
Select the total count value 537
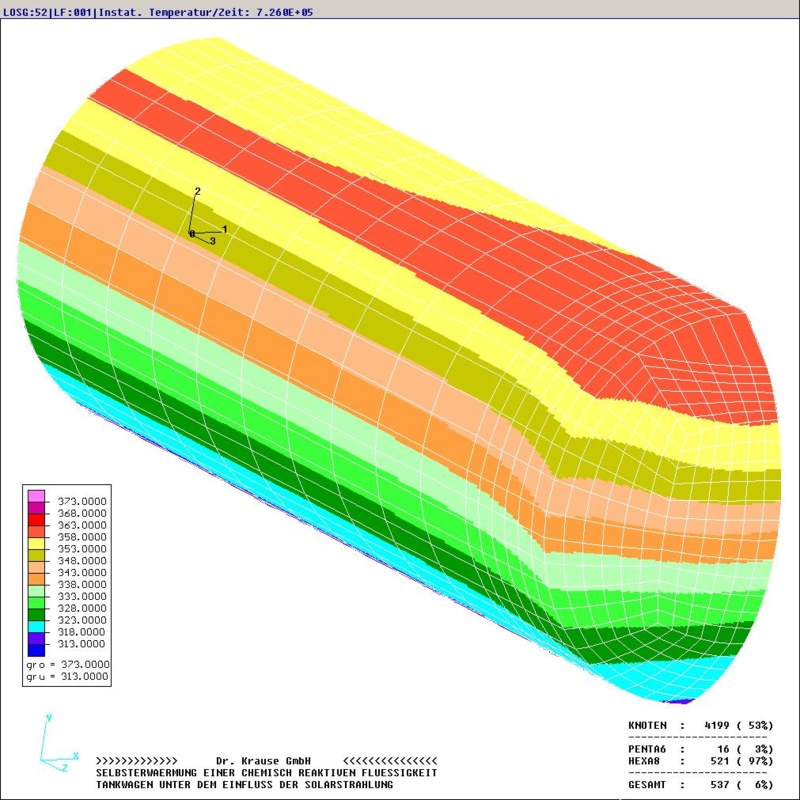720,785
